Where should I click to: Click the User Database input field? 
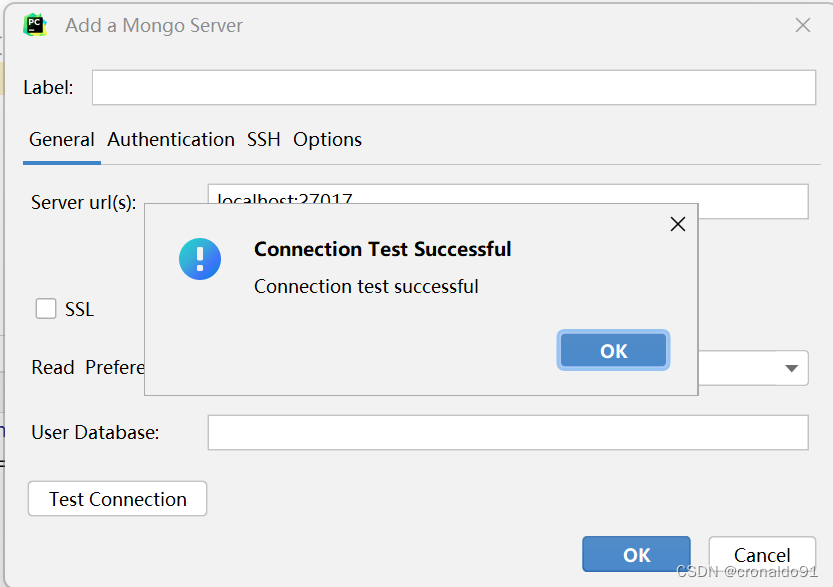(508, 432)
